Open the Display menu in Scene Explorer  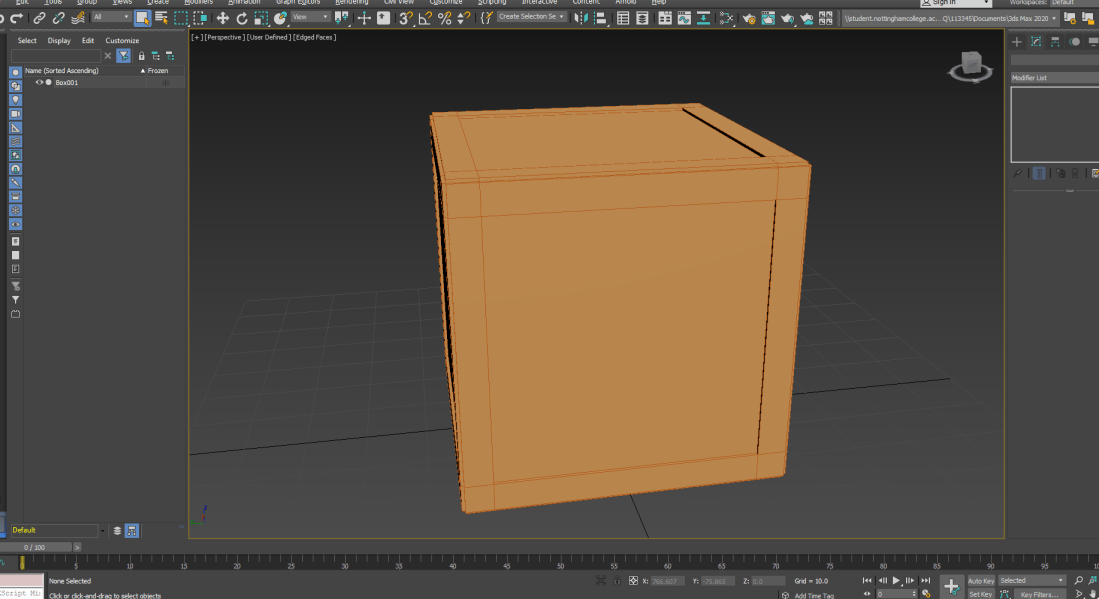(59, 41)
